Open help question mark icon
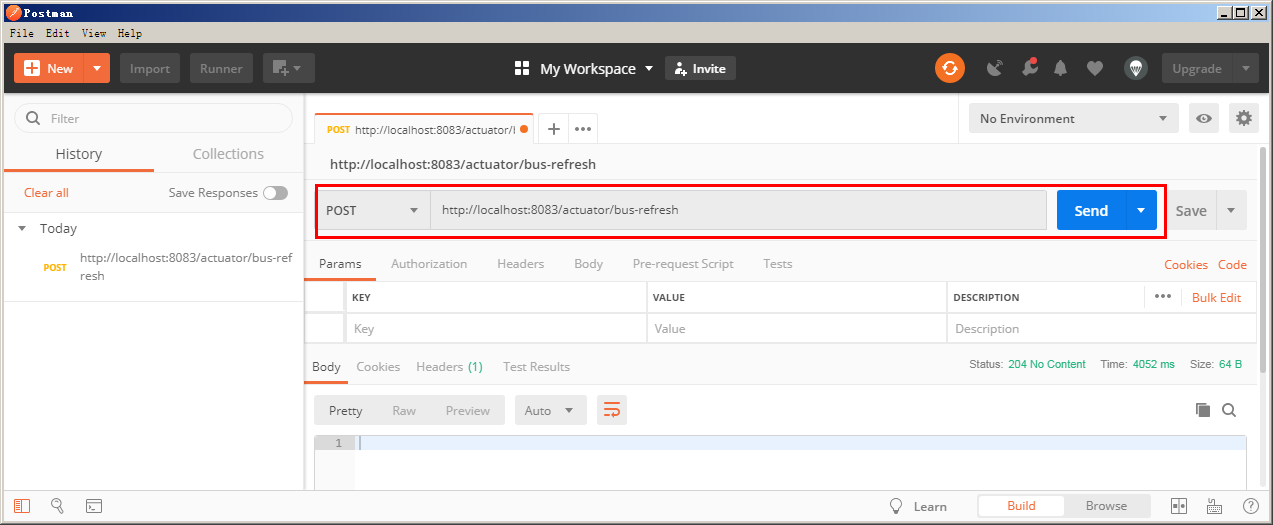Image resolution: width=1273 pixels, height=525 pixels. (x=1251, y=506)
